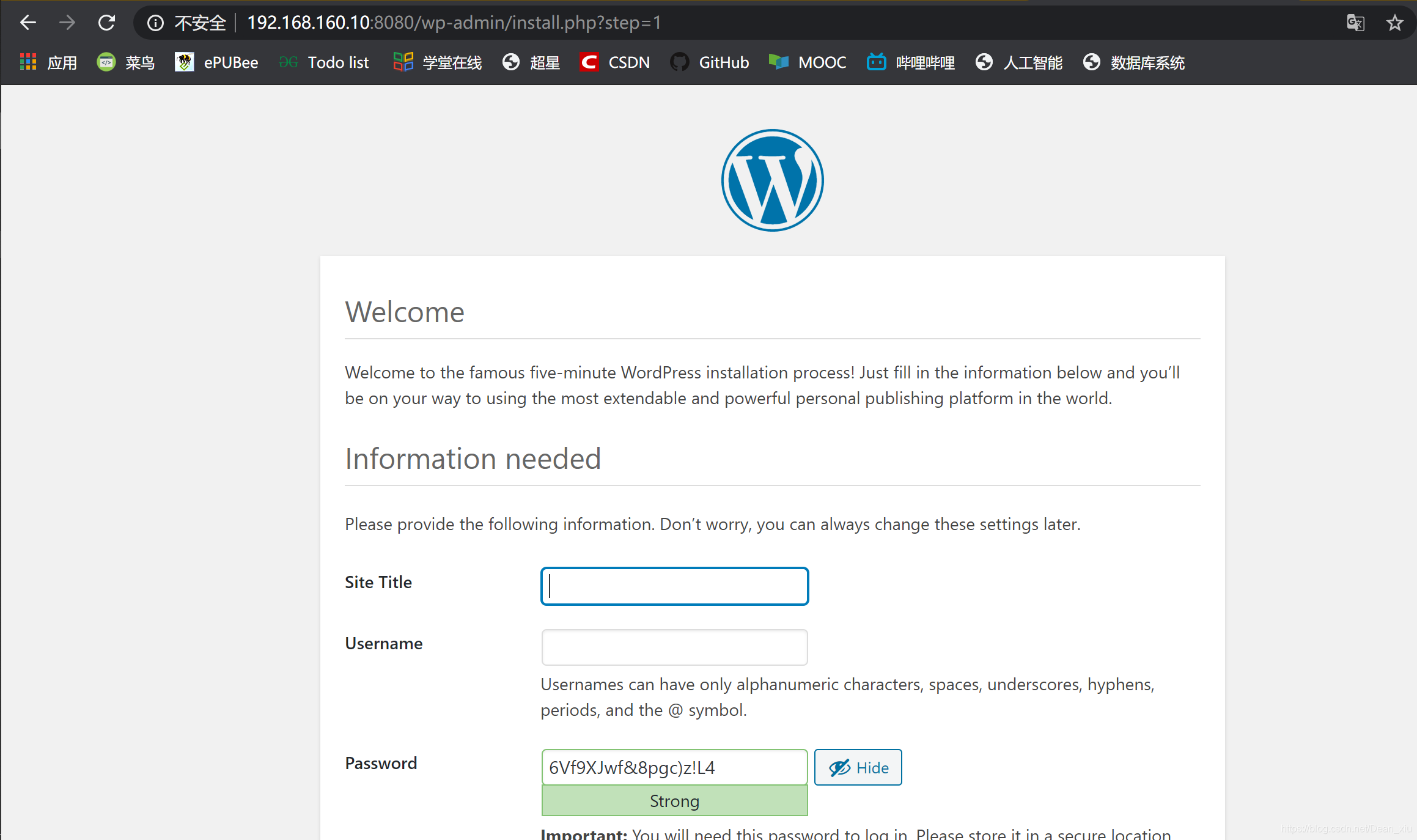View site info via the not-secure icon

pyautogui.click(x=156, y=23)
